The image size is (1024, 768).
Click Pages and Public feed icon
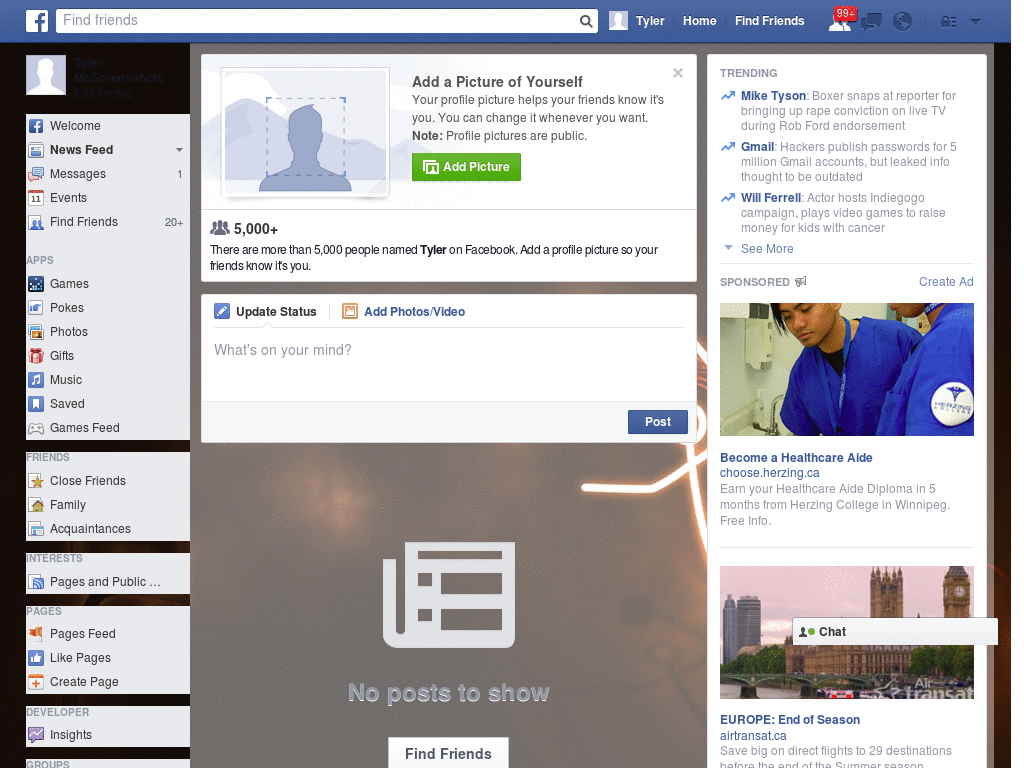pos(36,582)
